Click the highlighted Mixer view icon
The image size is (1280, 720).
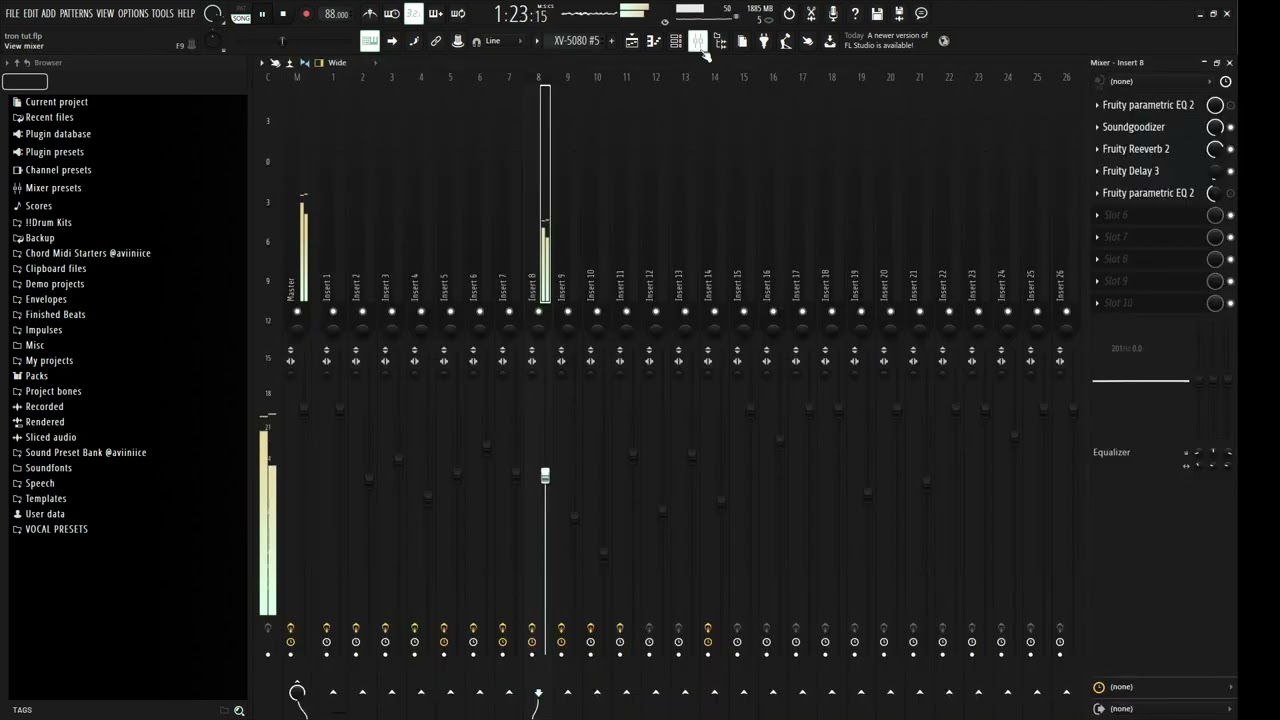[x=698, y=41]
